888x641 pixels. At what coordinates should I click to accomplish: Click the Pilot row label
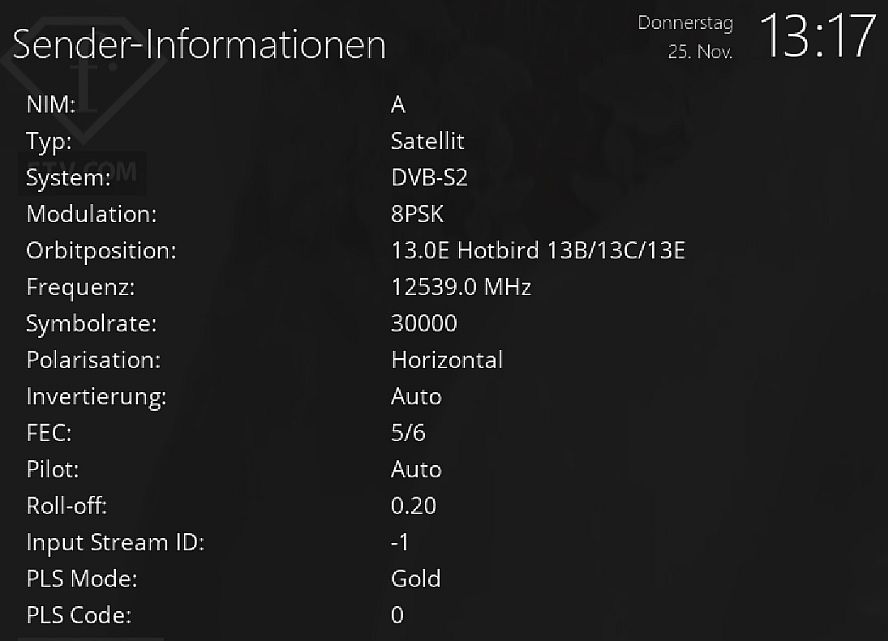click(x=52, y=469)
